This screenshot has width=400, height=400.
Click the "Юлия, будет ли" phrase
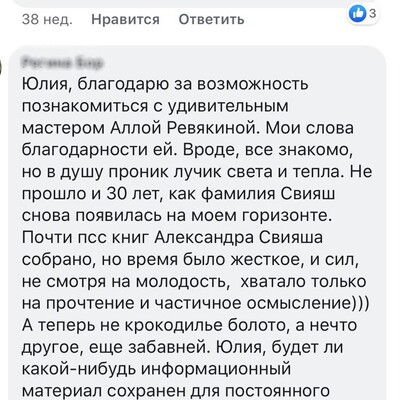point(279,347)
